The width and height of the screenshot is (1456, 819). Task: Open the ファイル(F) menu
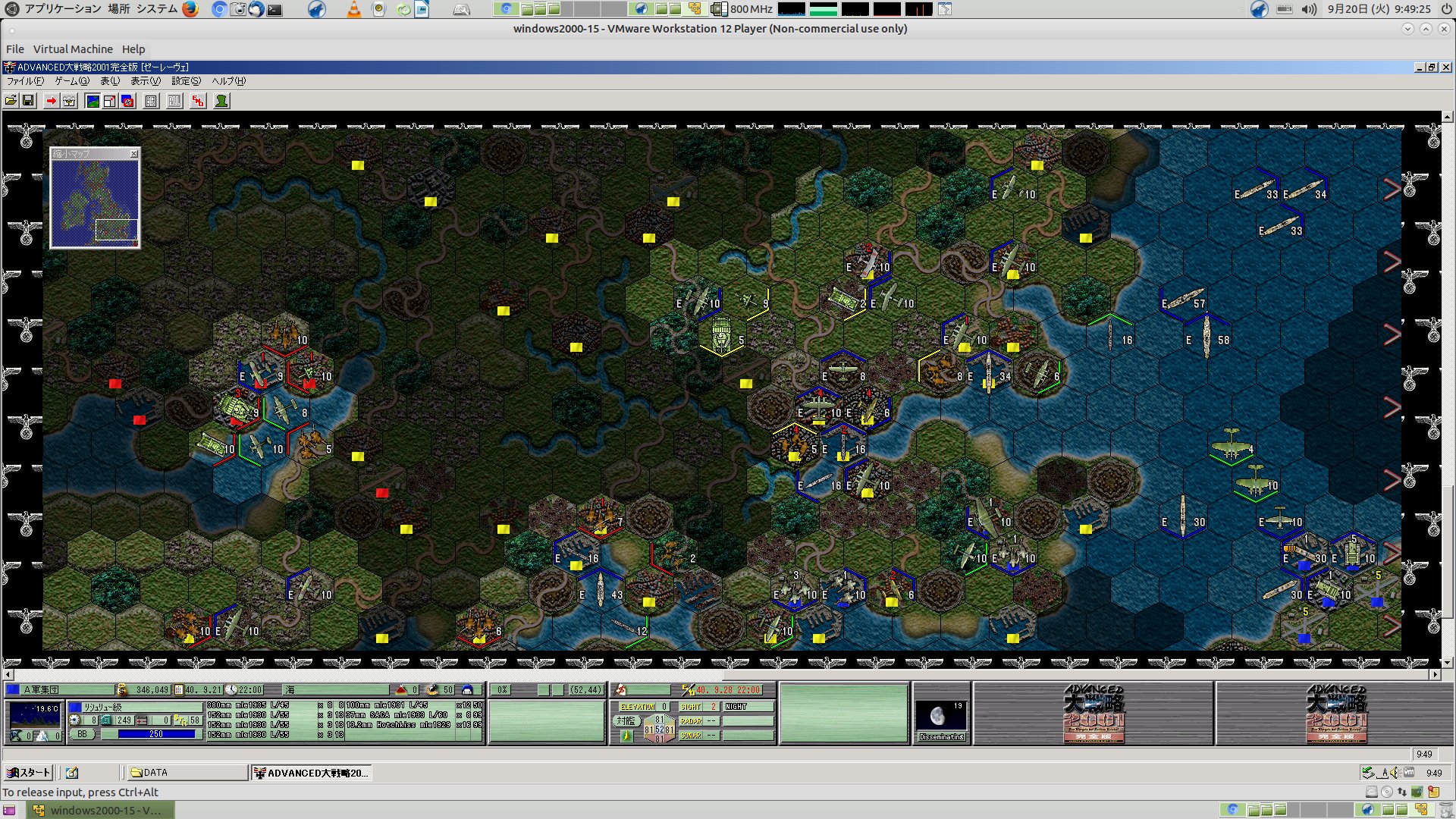pyautogui.click(x=26, y=81)
